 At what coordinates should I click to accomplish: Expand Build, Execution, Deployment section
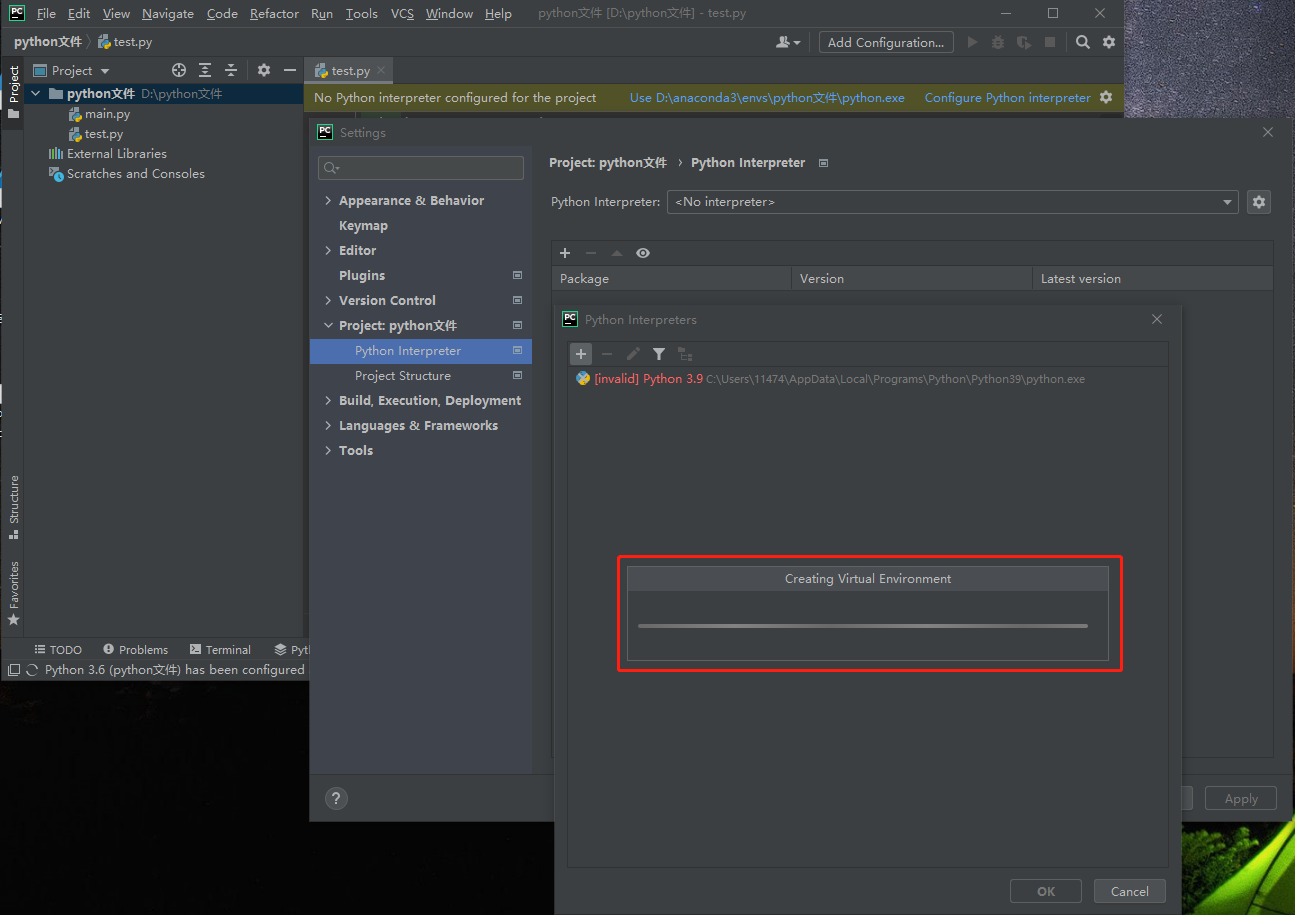point(328,401)
